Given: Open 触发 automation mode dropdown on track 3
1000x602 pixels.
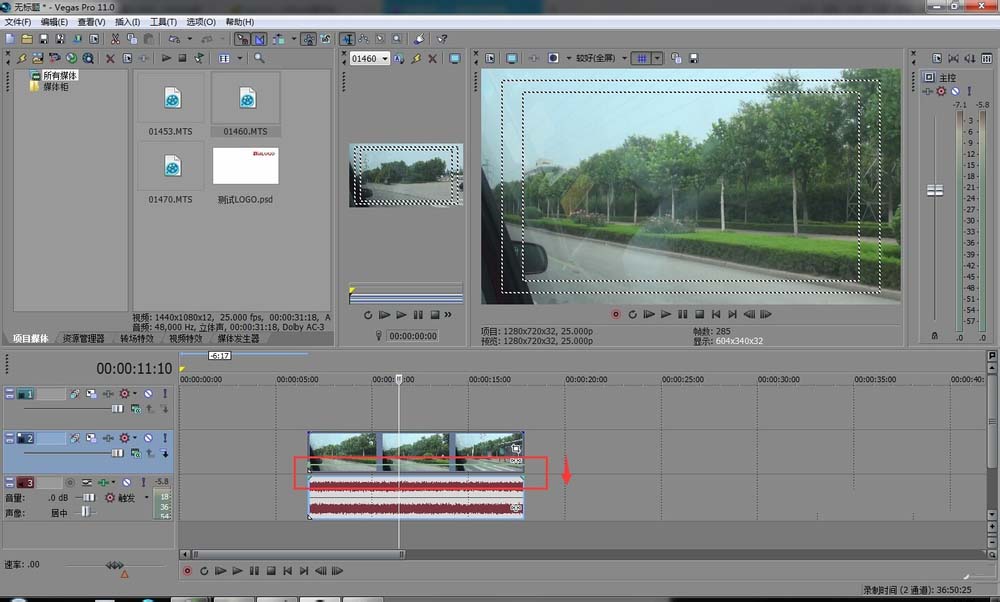Looking at the screenshot, I should pos(146,497).
